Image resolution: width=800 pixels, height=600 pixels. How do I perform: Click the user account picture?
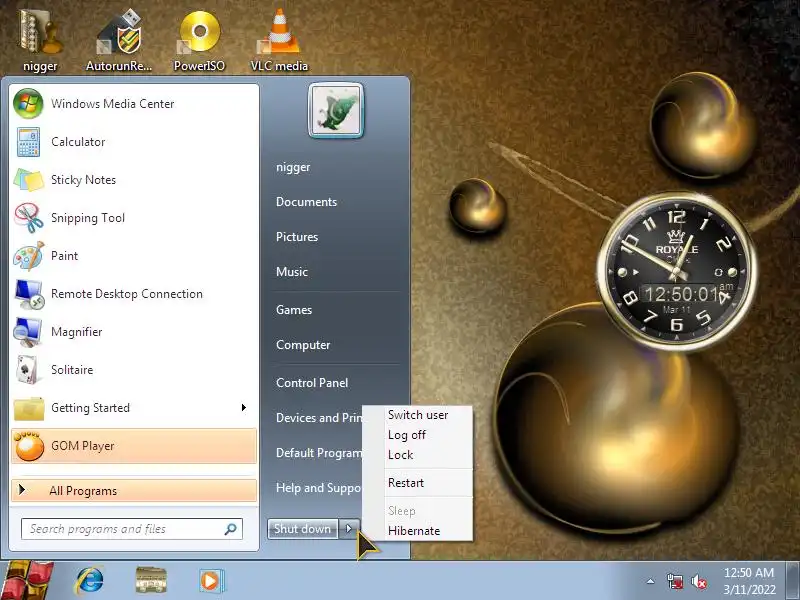pos(336,111)
